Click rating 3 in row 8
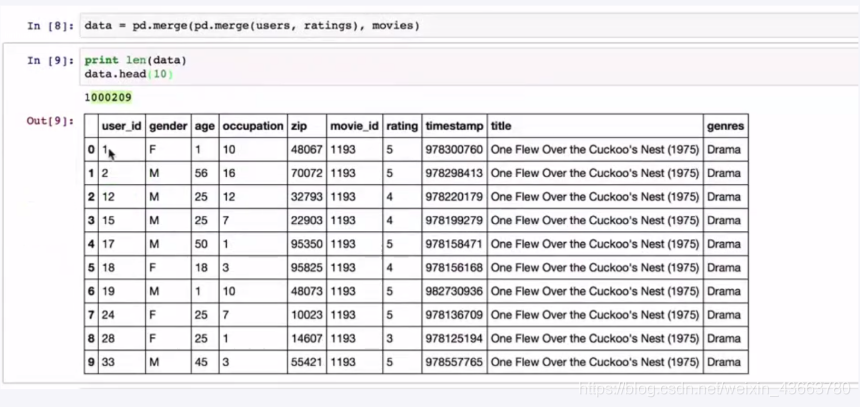The width and height of the screenshot is (860, 407). [389, 338]
